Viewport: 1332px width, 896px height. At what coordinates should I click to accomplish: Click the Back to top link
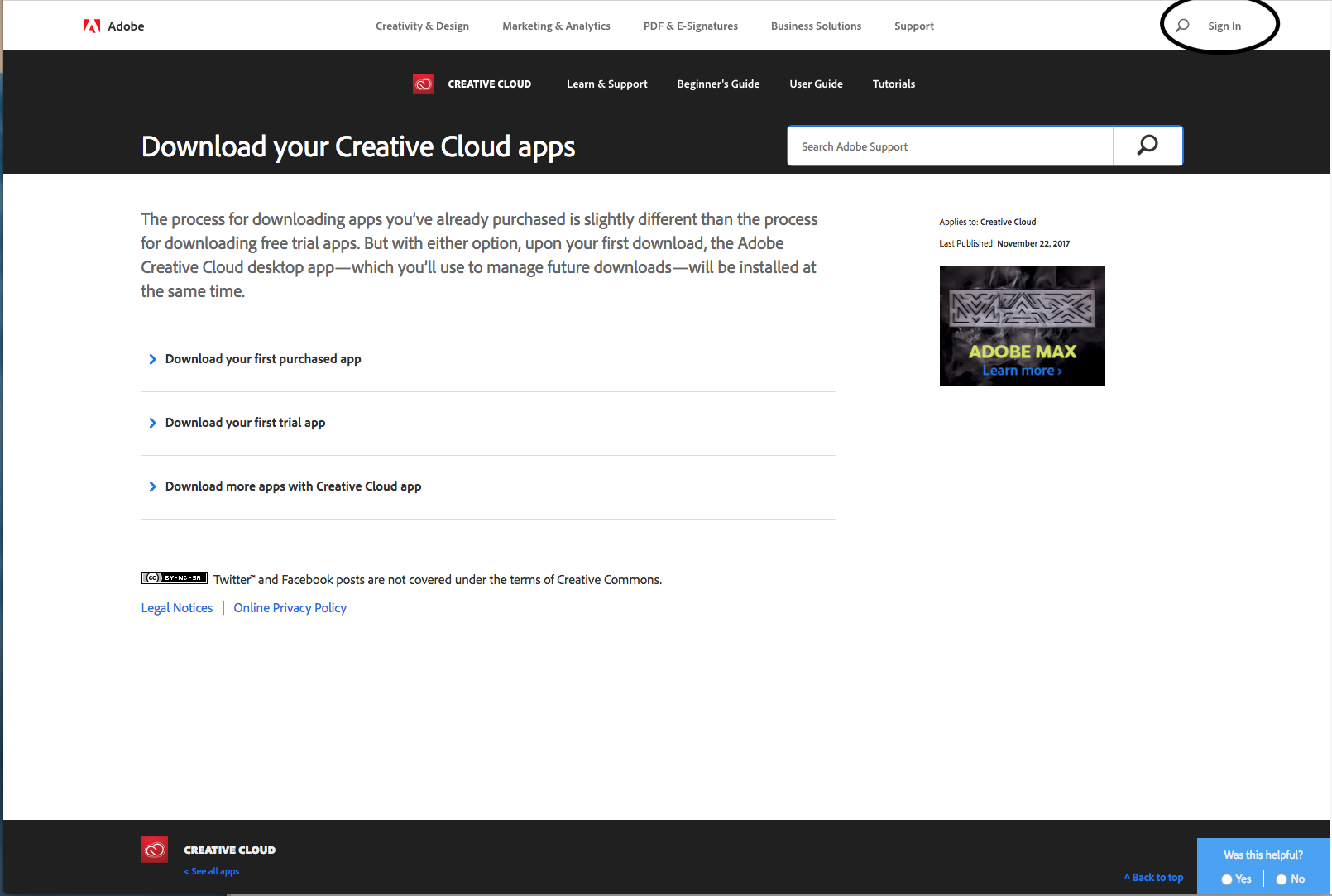tap(1154, 878)
